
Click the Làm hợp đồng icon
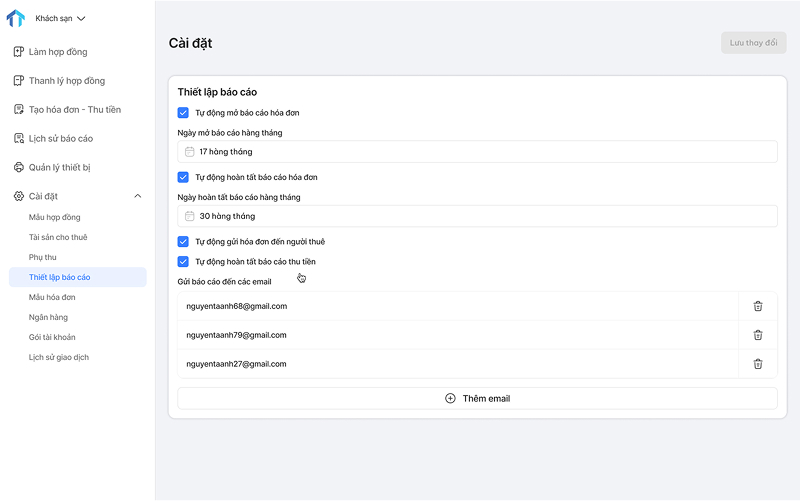(19, 52)
